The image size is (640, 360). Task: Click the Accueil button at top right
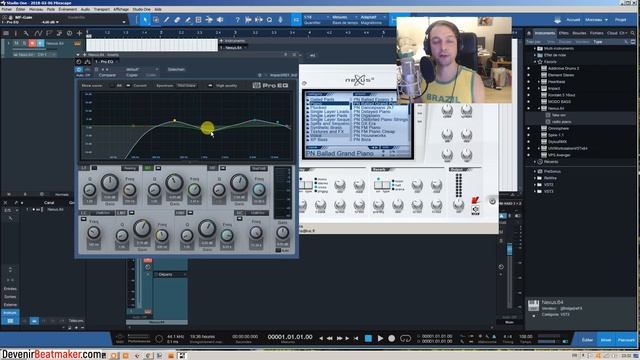573,20
